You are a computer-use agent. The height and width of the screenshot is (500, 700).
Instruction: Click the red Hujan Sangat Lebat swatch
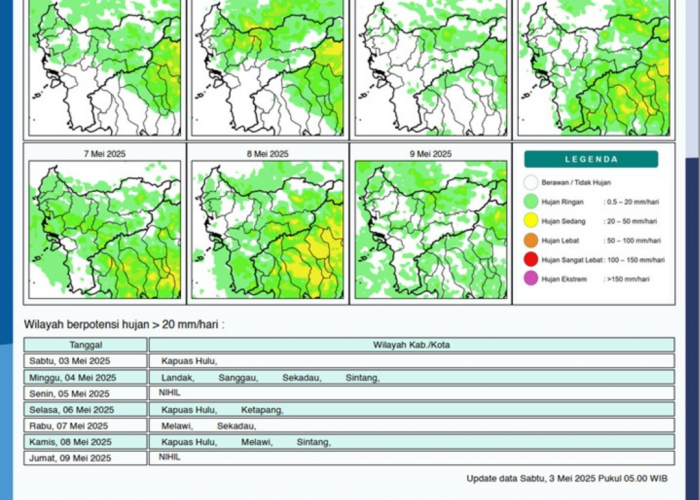click(531, 260)
